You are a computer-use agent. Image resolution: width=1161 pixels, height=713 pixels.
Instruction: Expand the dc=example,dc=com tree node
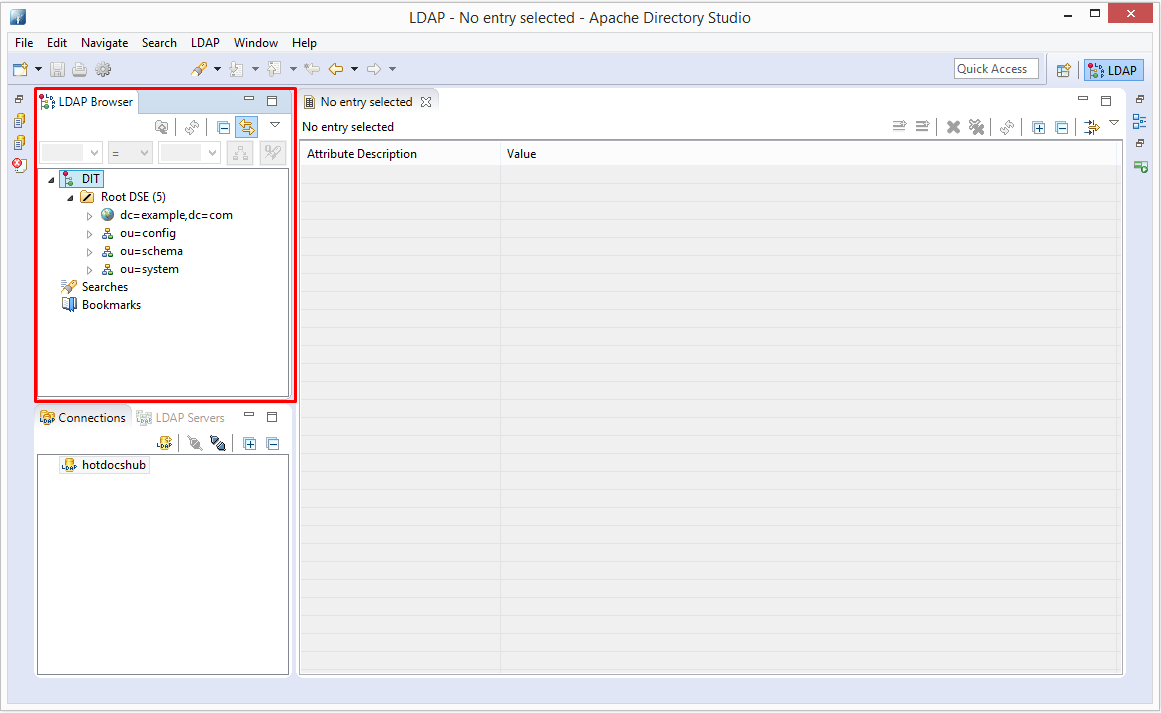(x=89, y=216)
